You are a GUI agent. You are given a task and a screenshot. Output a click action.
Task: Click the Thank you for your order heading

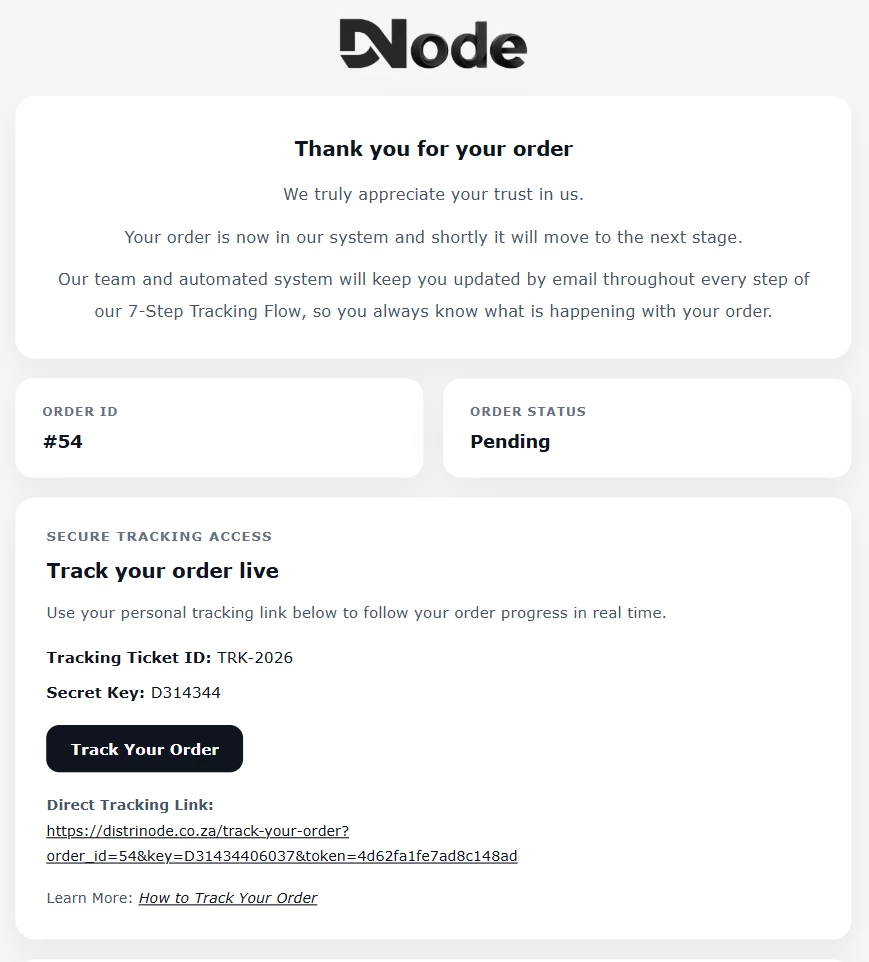(x=433, y=149)
